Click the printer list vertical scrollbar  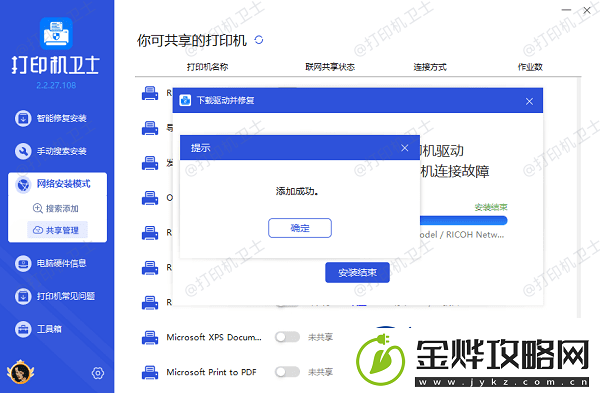[x=579, y=197]
